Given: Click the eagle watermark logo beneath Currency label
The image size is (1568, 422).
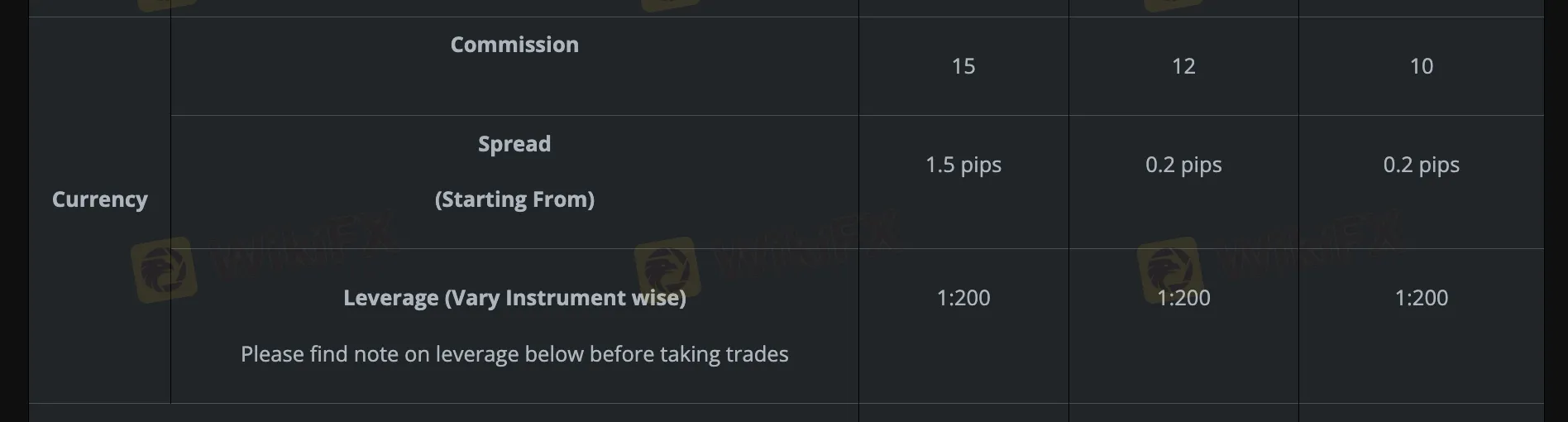Looking at the screenshot, I should click(163, 270).
